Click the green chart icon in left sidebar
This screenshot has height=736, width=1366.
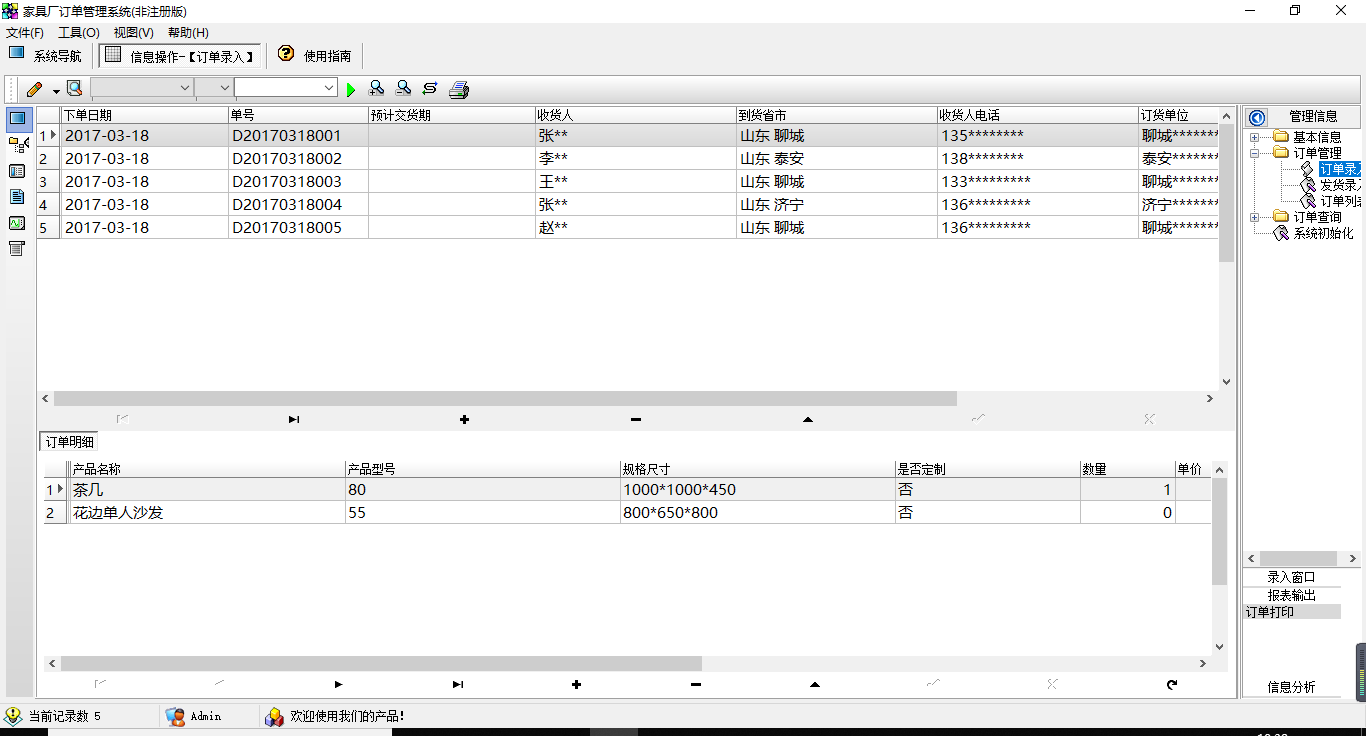point(17,223)
